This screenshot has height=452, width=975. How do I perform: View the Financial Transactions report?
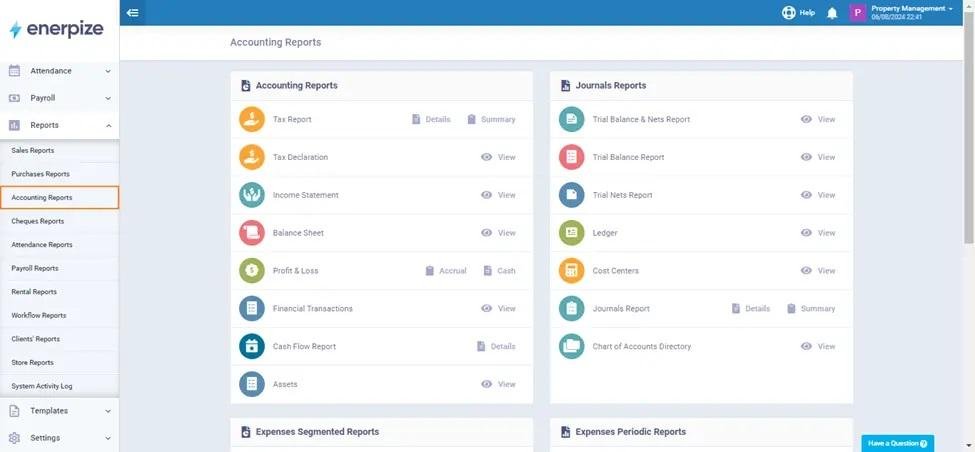click(x=498, y=308)
